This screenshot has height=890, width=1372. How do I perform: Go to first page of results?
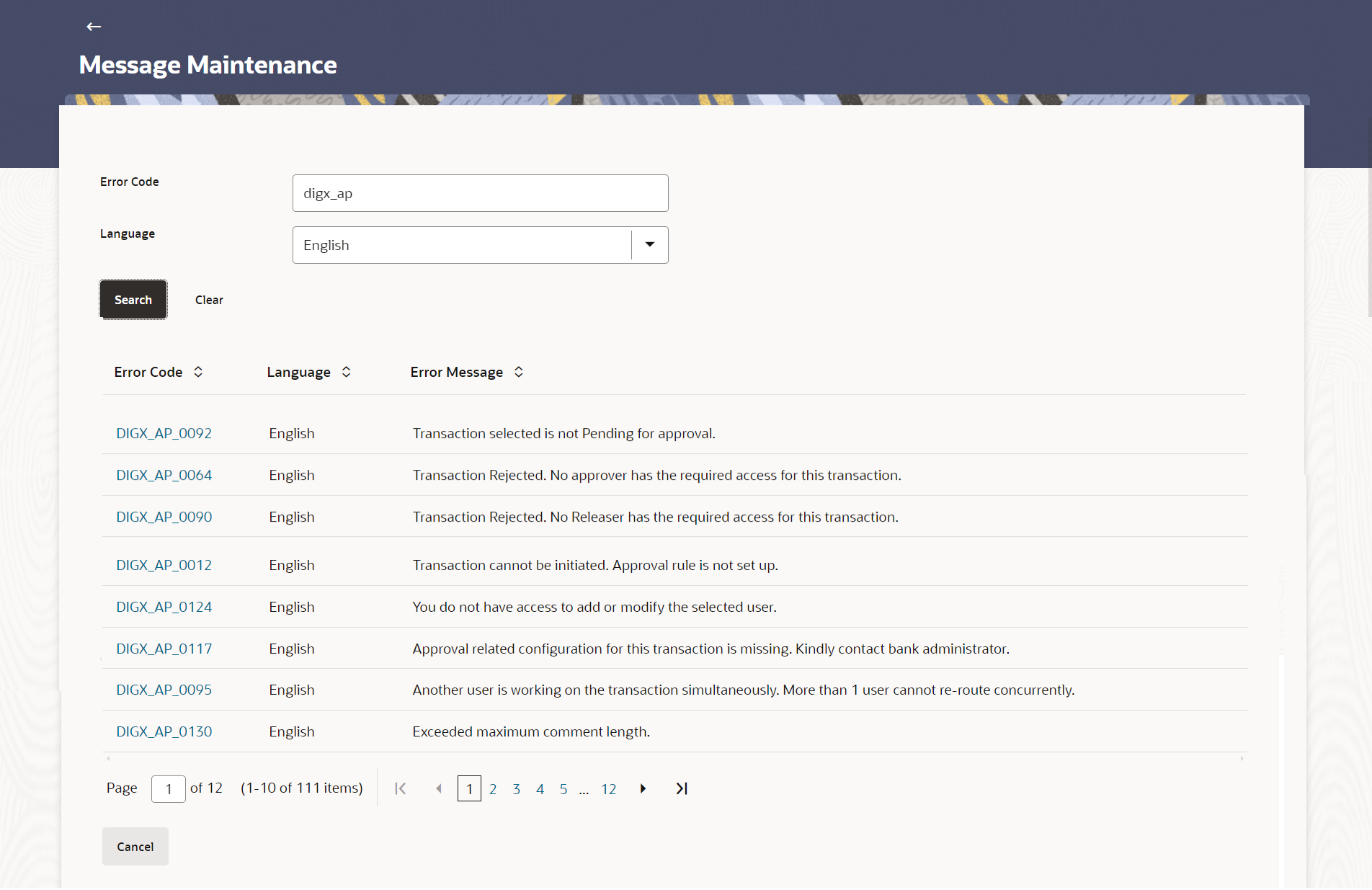401,788
